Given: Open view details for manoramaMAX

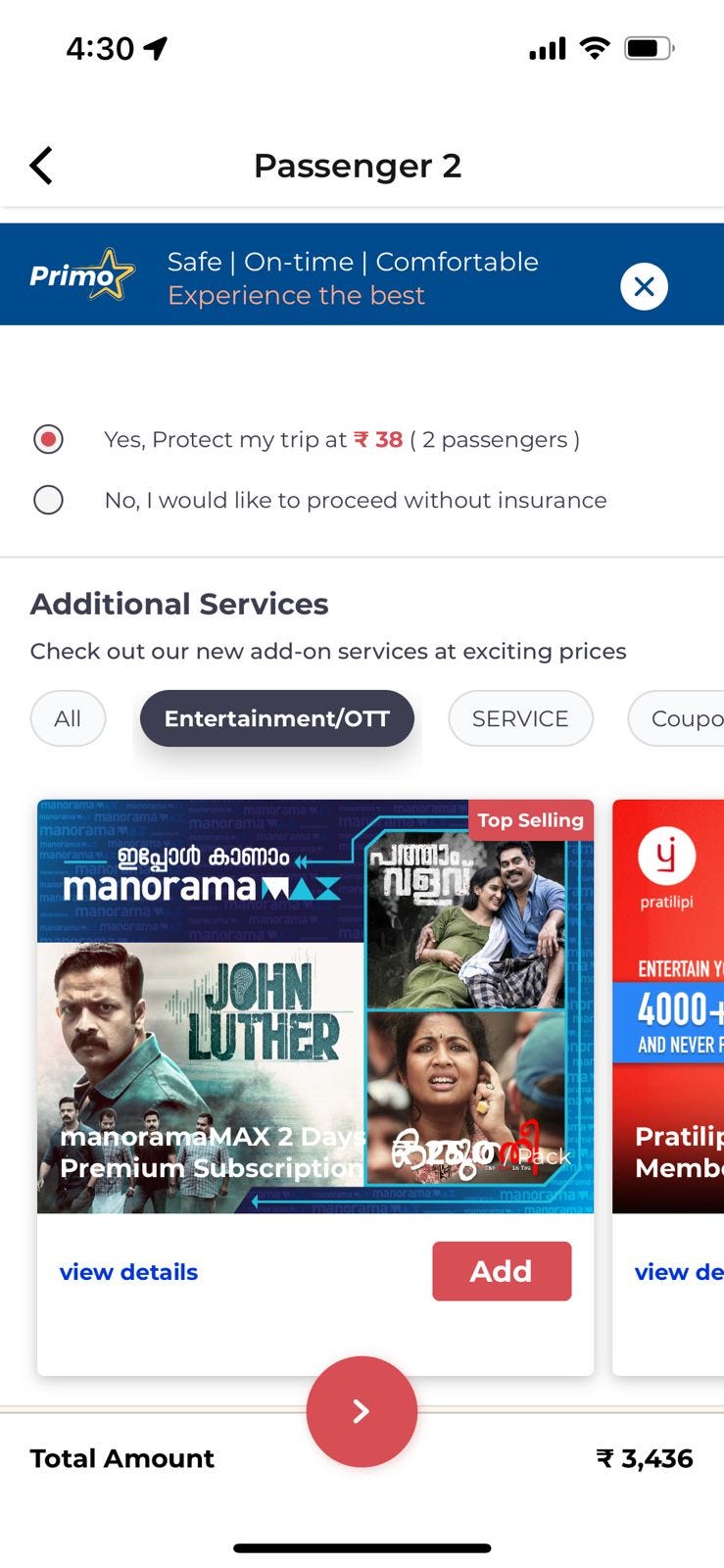Looking at the screenshot, I should pyautogui.click(x=128, y=1272).
